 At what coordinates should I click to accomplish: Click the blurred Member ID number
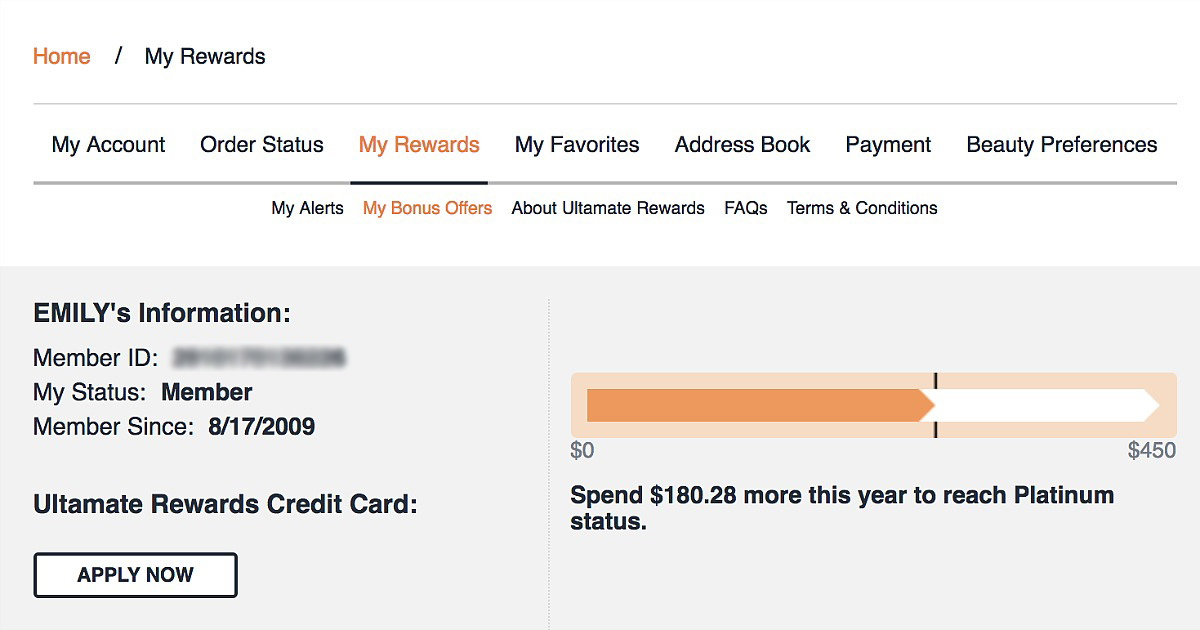(x=259, y=358)
